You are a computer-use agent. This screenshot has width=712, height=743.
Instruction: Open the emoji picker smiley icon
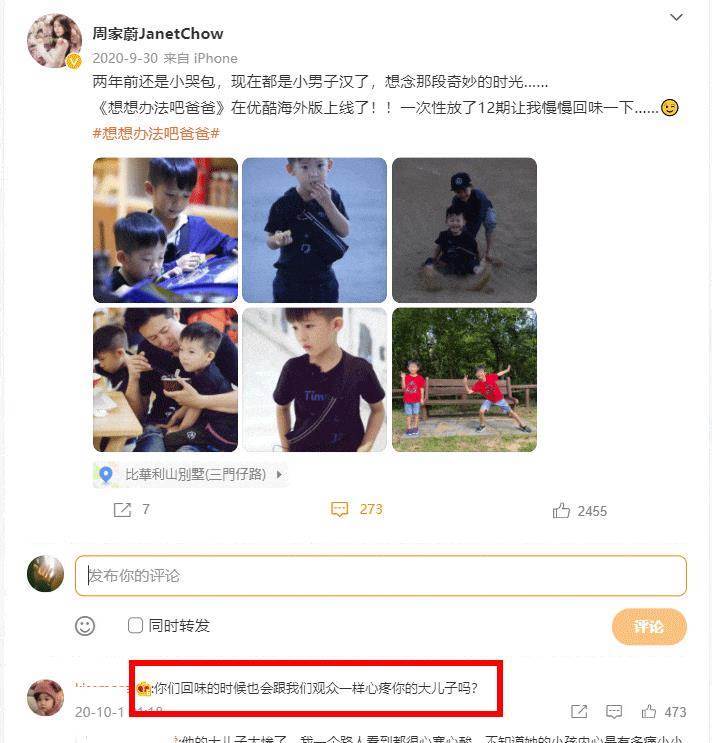tap(85, 626)
